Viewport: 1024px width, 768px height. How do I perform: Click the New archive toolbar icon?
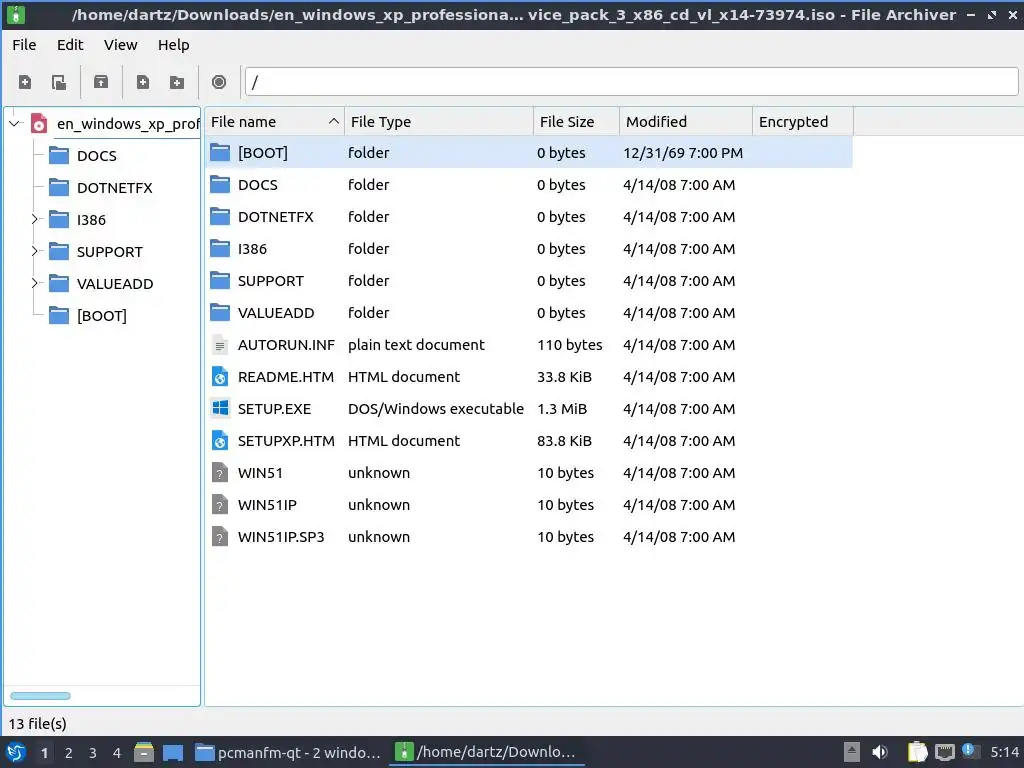click(25, 82)
